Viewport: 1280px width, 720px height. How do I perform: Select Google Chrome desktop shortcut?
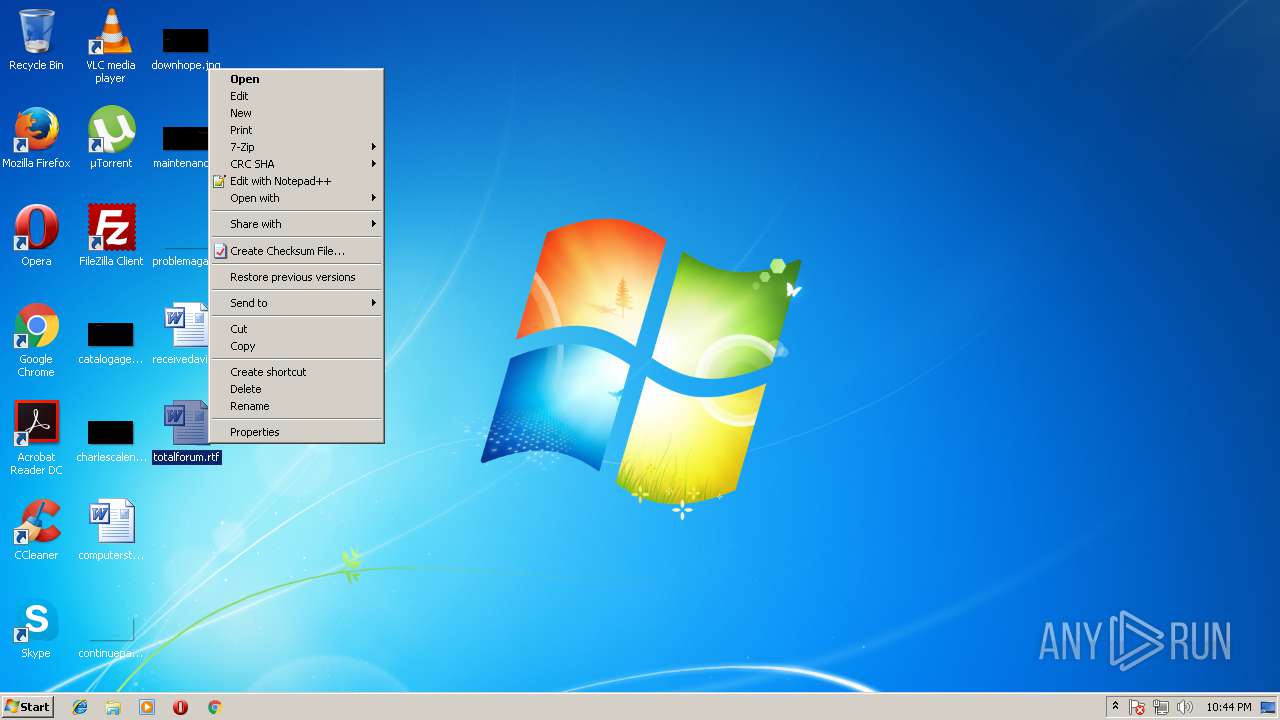[36, 340]
